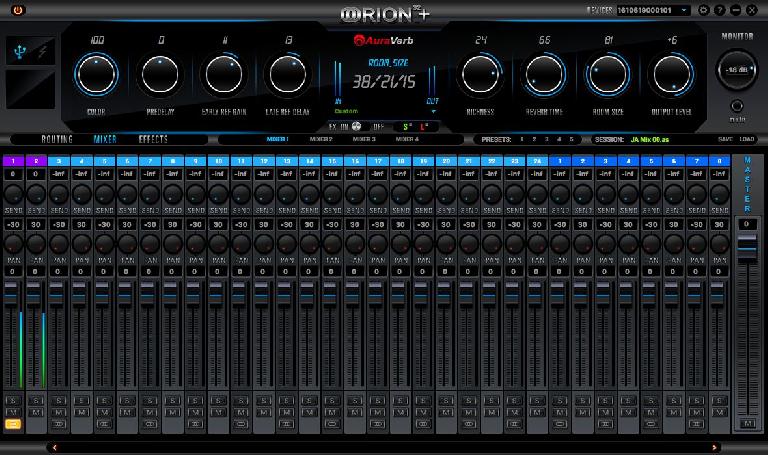Click the Predelay knob
This screenshot has height=455, width=768.
(x=160, y=74)
